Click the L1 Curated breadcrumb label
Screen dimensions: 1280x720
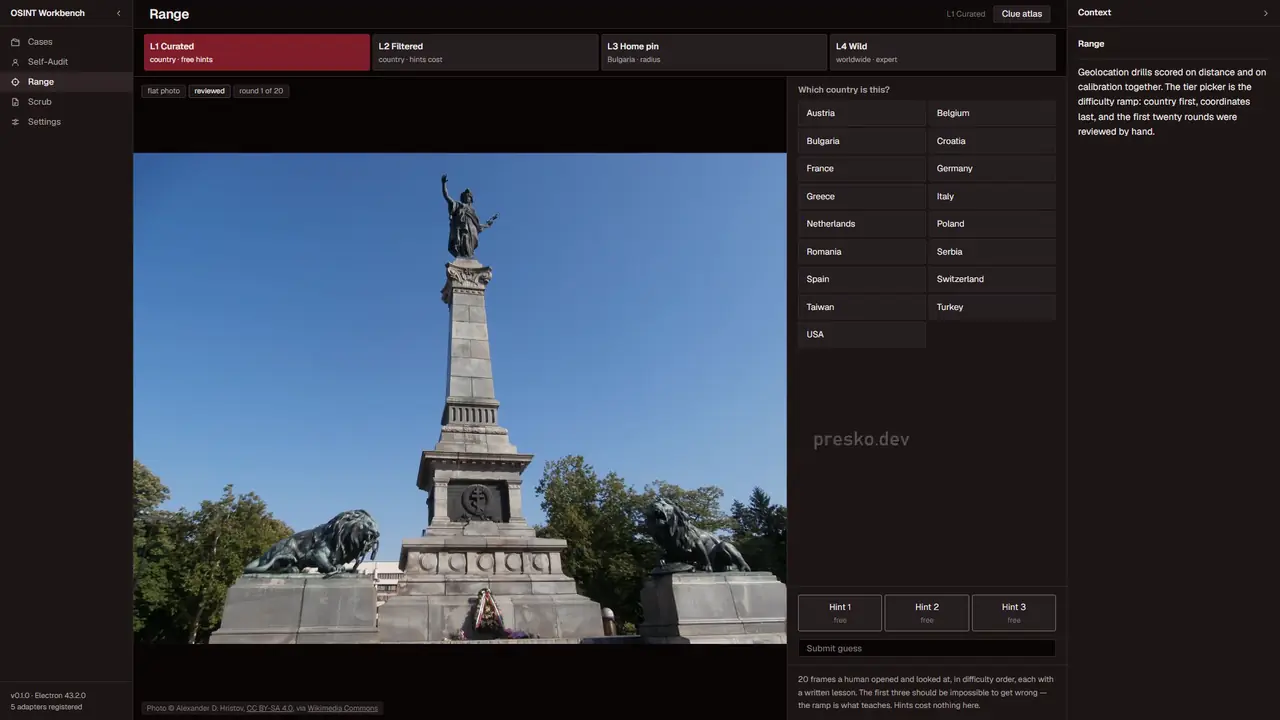point(966,14)
